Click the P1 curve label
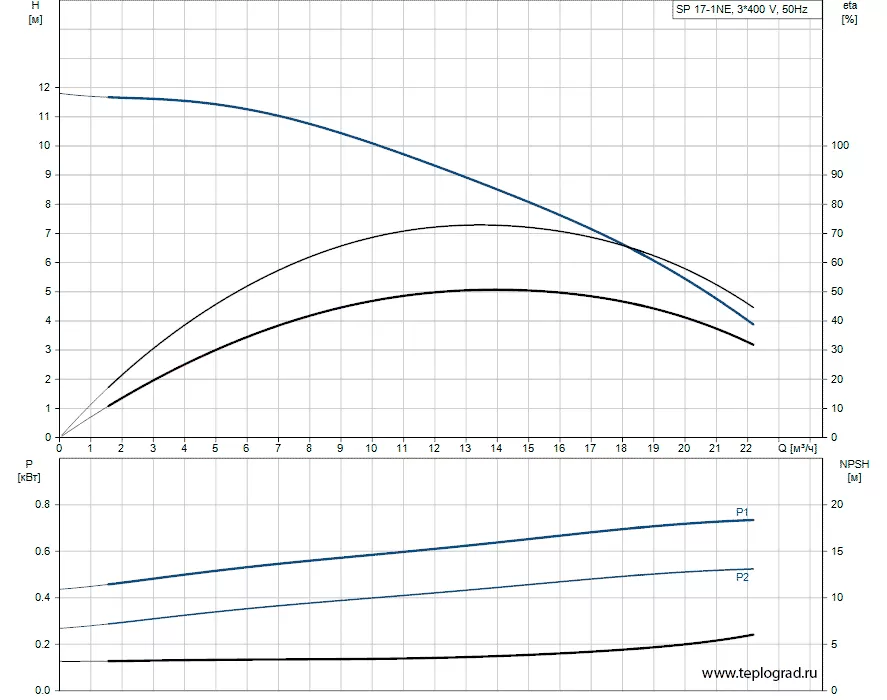 coord(742,512)
